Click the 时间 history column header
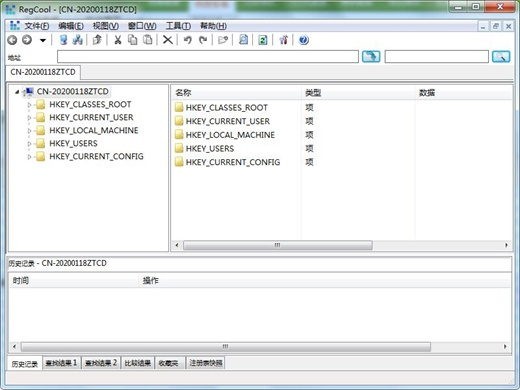The height and width of the screenshot is (390, 520). [74, 281]
